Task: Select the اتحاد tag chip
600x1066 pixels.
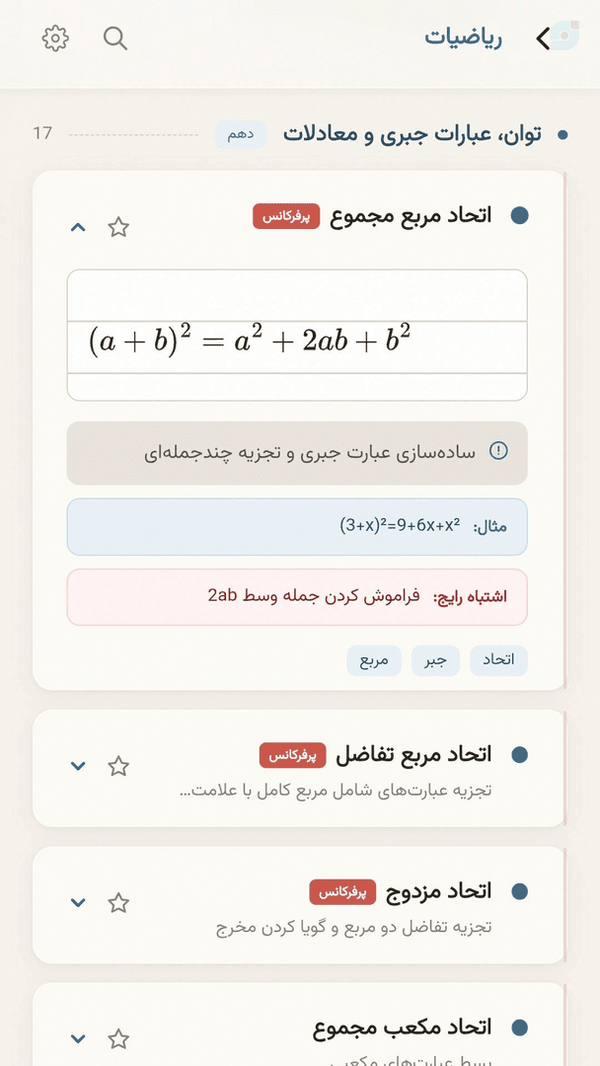Action: coord(499,661)
